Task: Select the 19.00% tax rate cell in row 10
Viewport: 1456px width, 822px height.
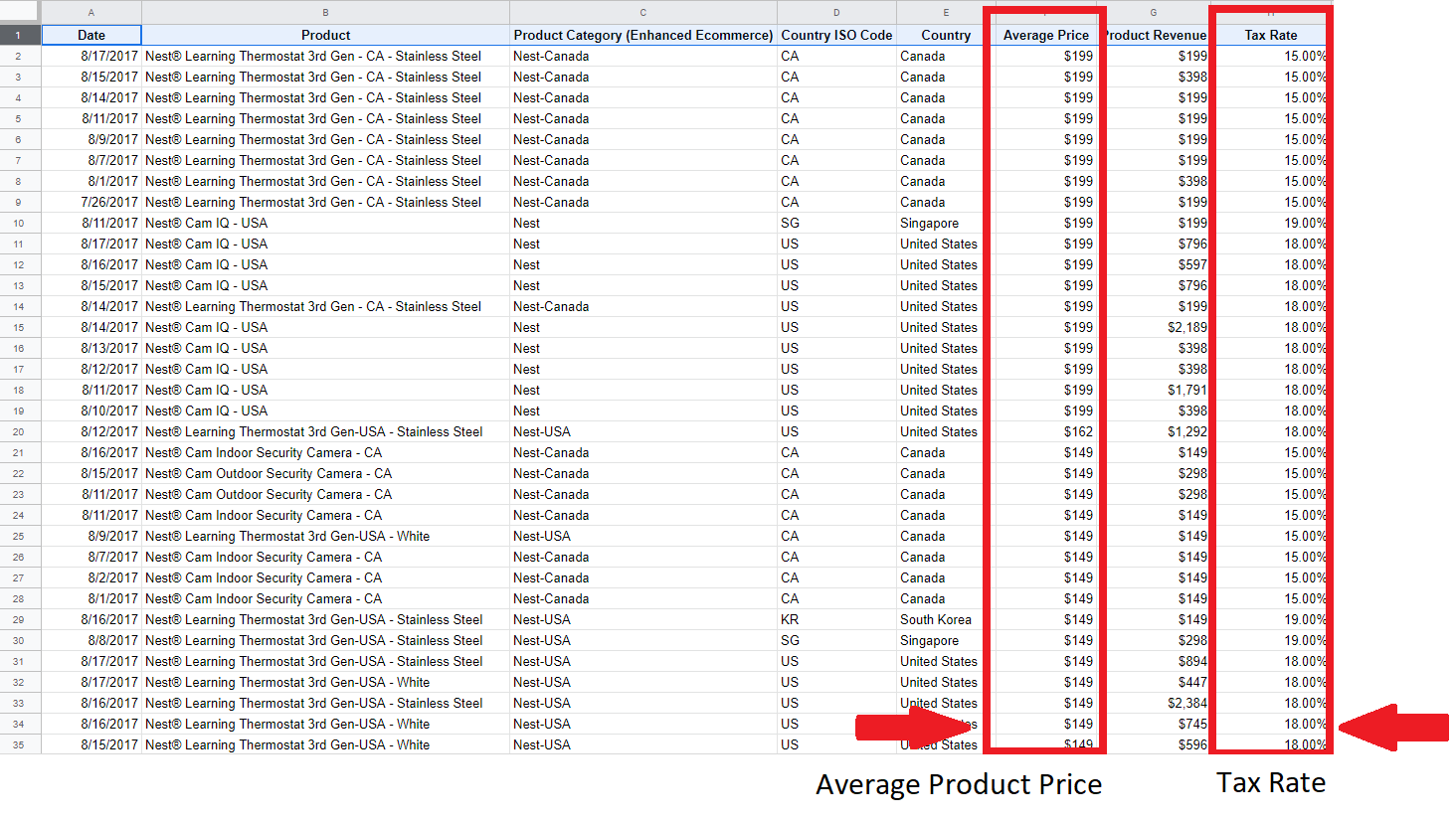Action: pyautogui.click(x=1271, y=223)
